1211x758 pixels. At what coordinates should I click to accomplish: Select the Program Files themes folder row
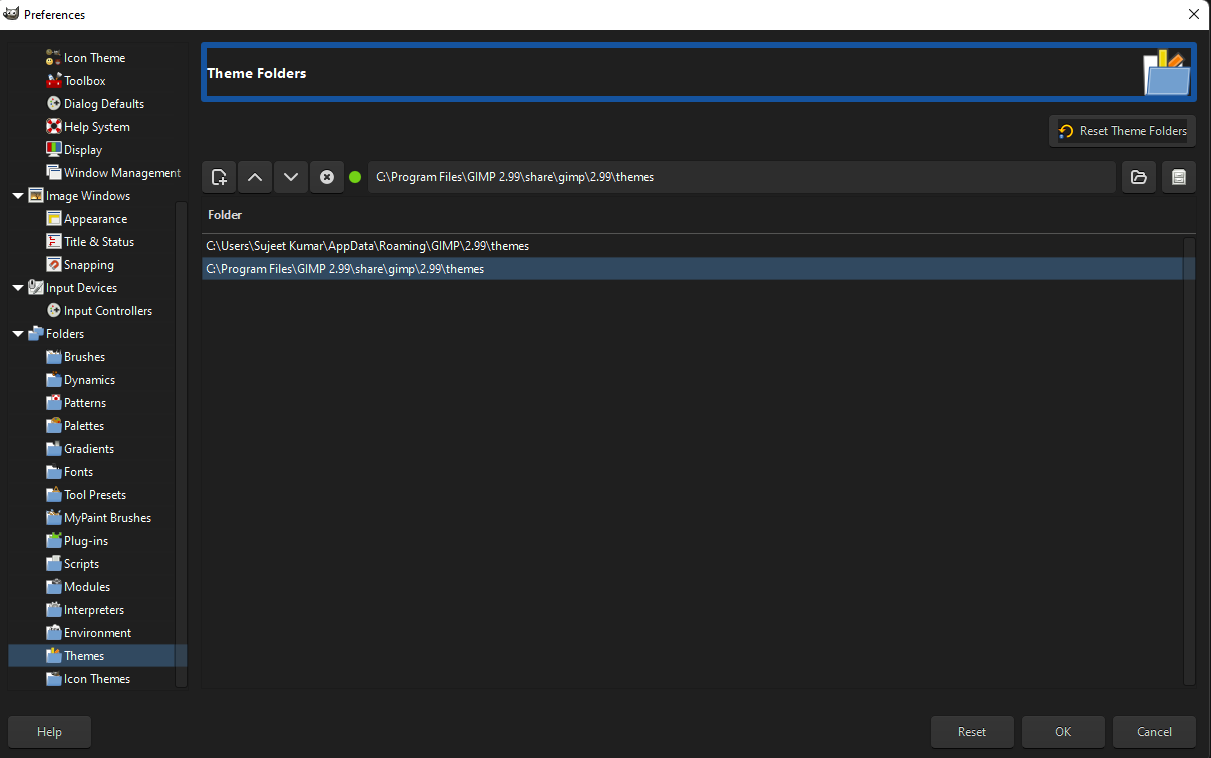(692, 269)
